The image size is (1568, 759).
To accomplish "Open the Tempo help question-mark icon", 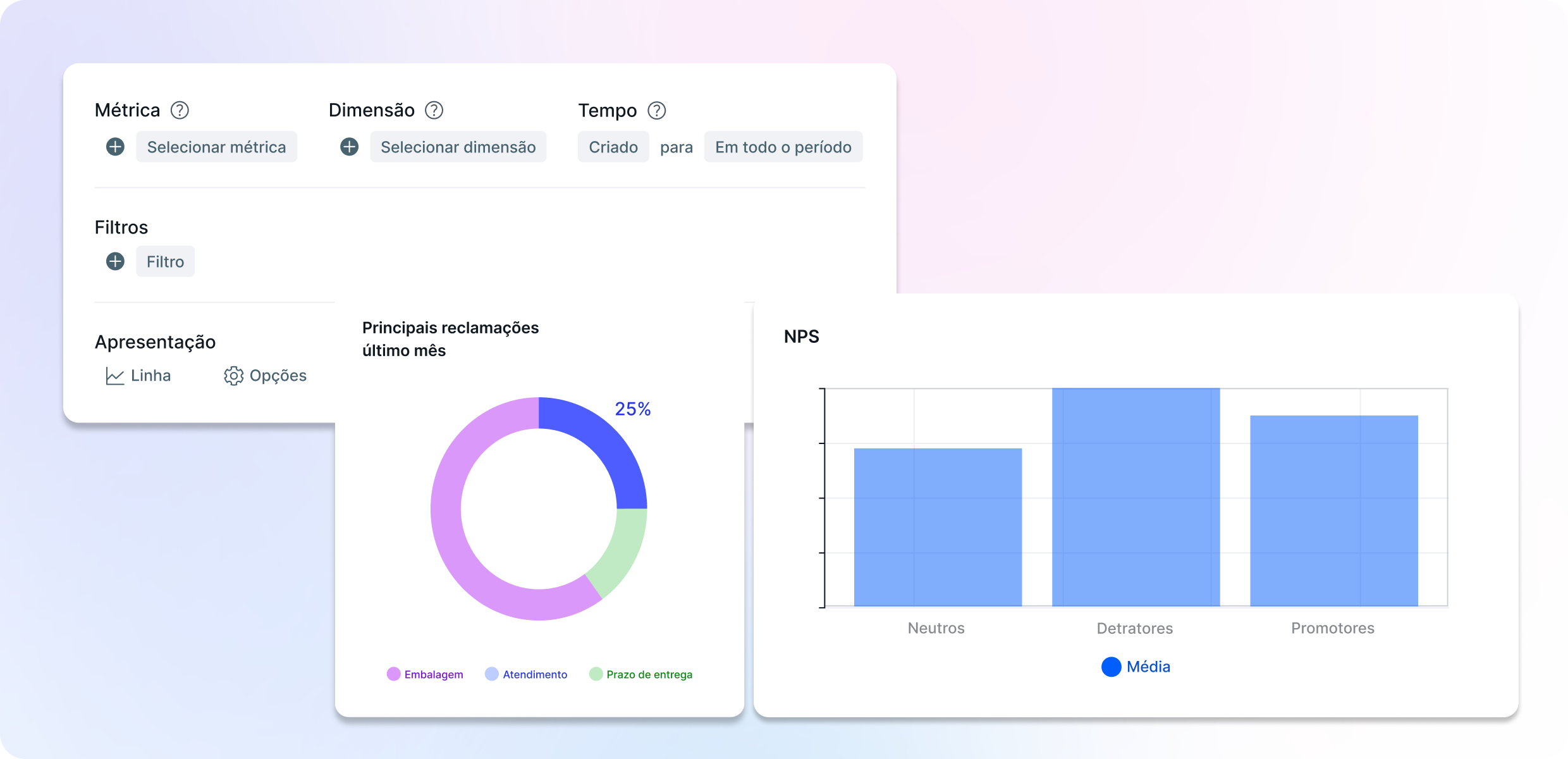I will (657, 110).
